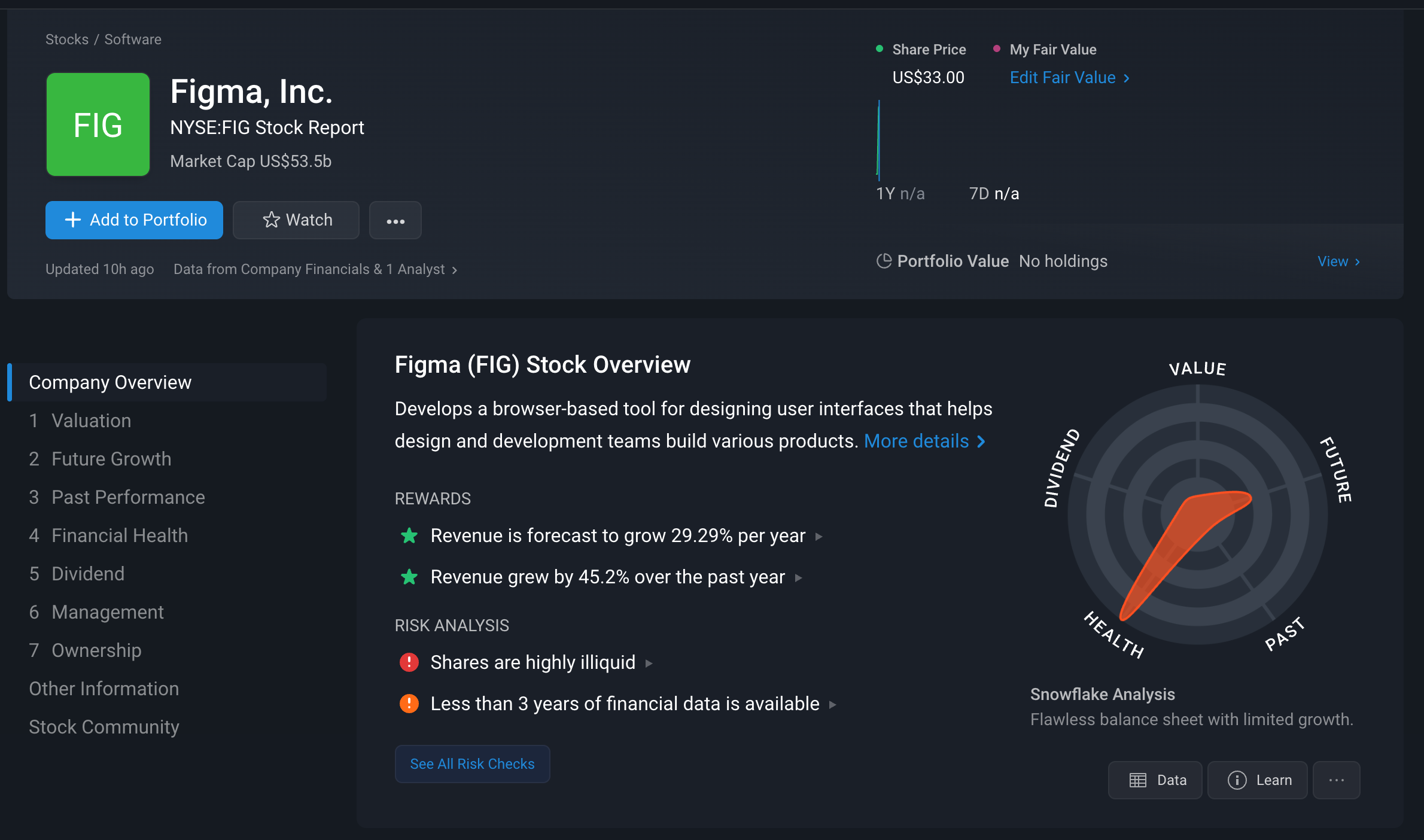Open the ellipsis menu next to Learn
Image resolution: width=1424 pixels, height=840 pixels.
pyautogui.click(x=1337, y=780)
